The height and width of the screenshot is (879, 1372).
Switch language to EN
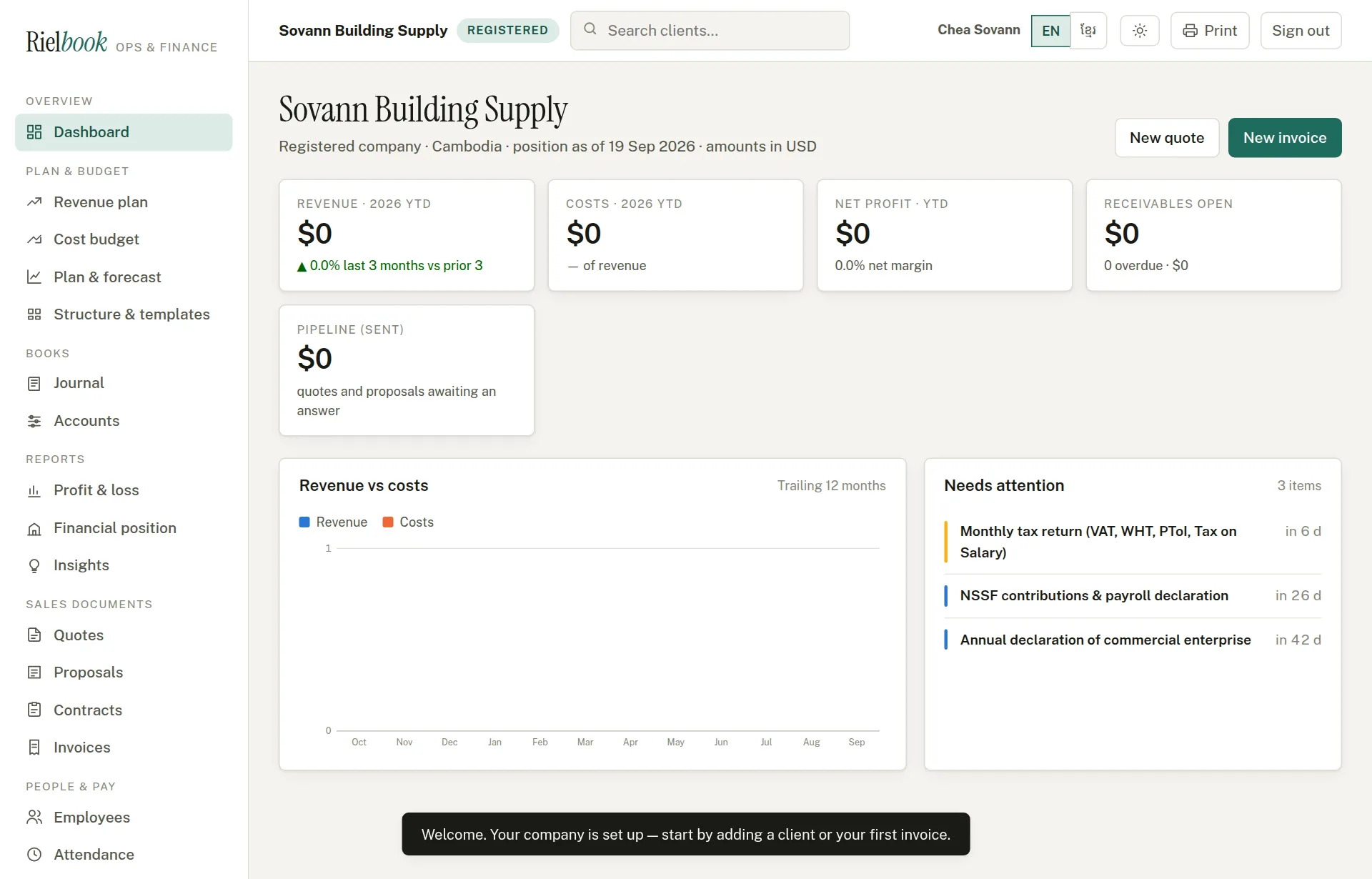tap(1050, 31)
